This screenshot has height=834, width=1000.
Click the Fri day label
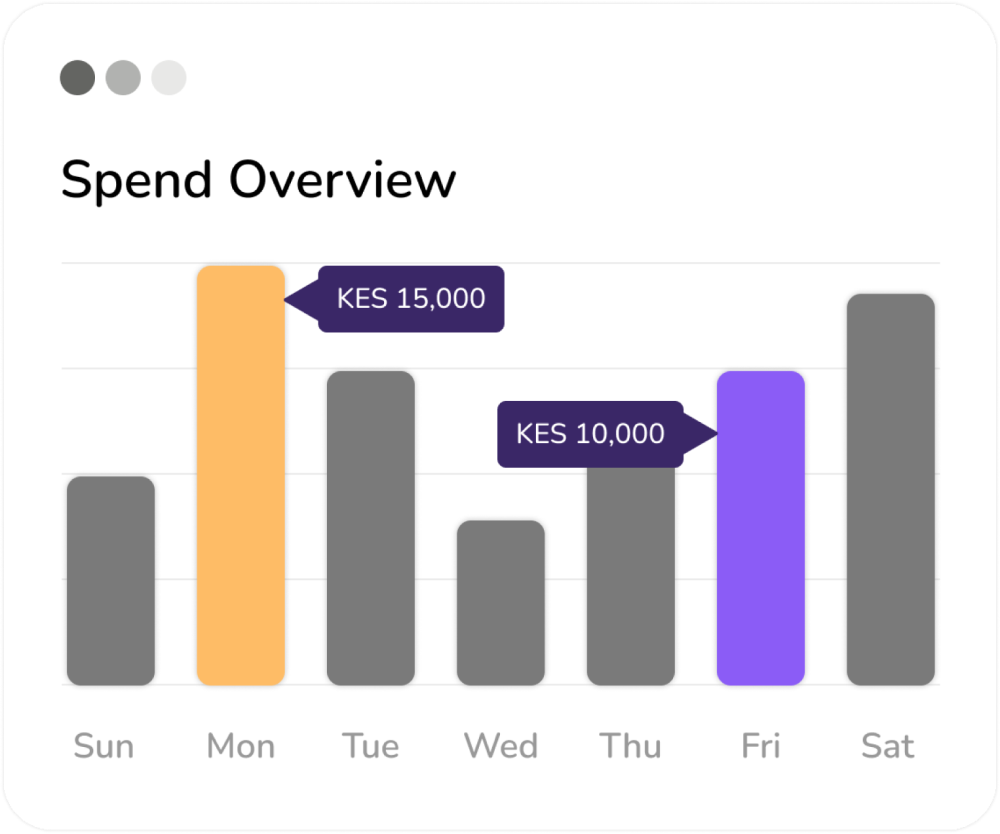(760, 746)
